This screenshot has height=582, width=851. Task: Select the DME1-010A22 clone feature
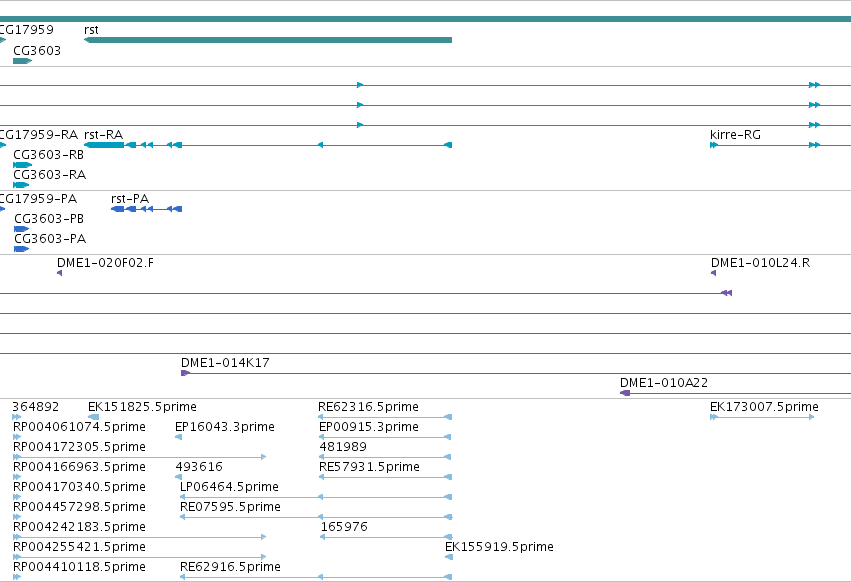point(735,393)
